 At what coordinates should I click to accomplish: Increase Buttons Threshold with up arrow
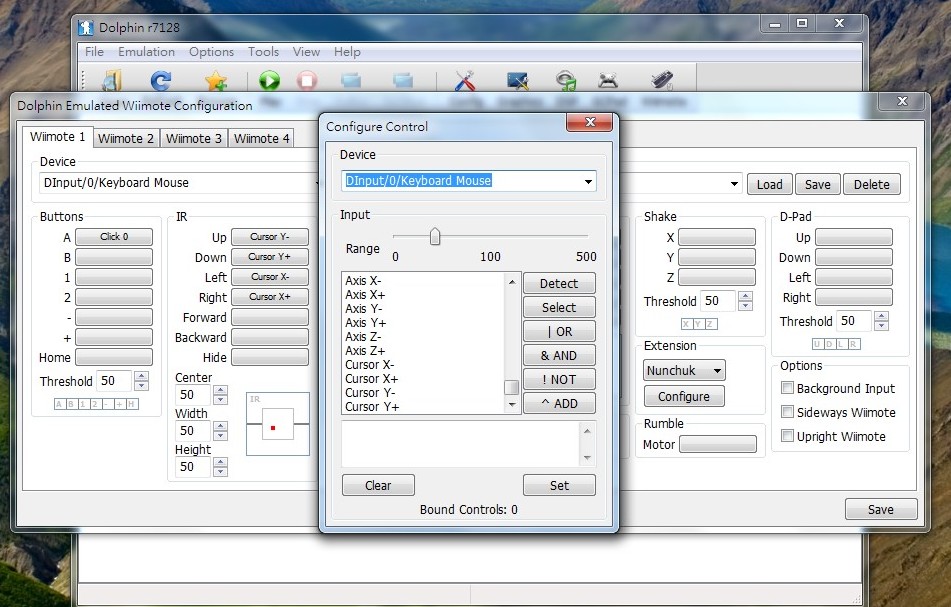(x=141, y=376)
